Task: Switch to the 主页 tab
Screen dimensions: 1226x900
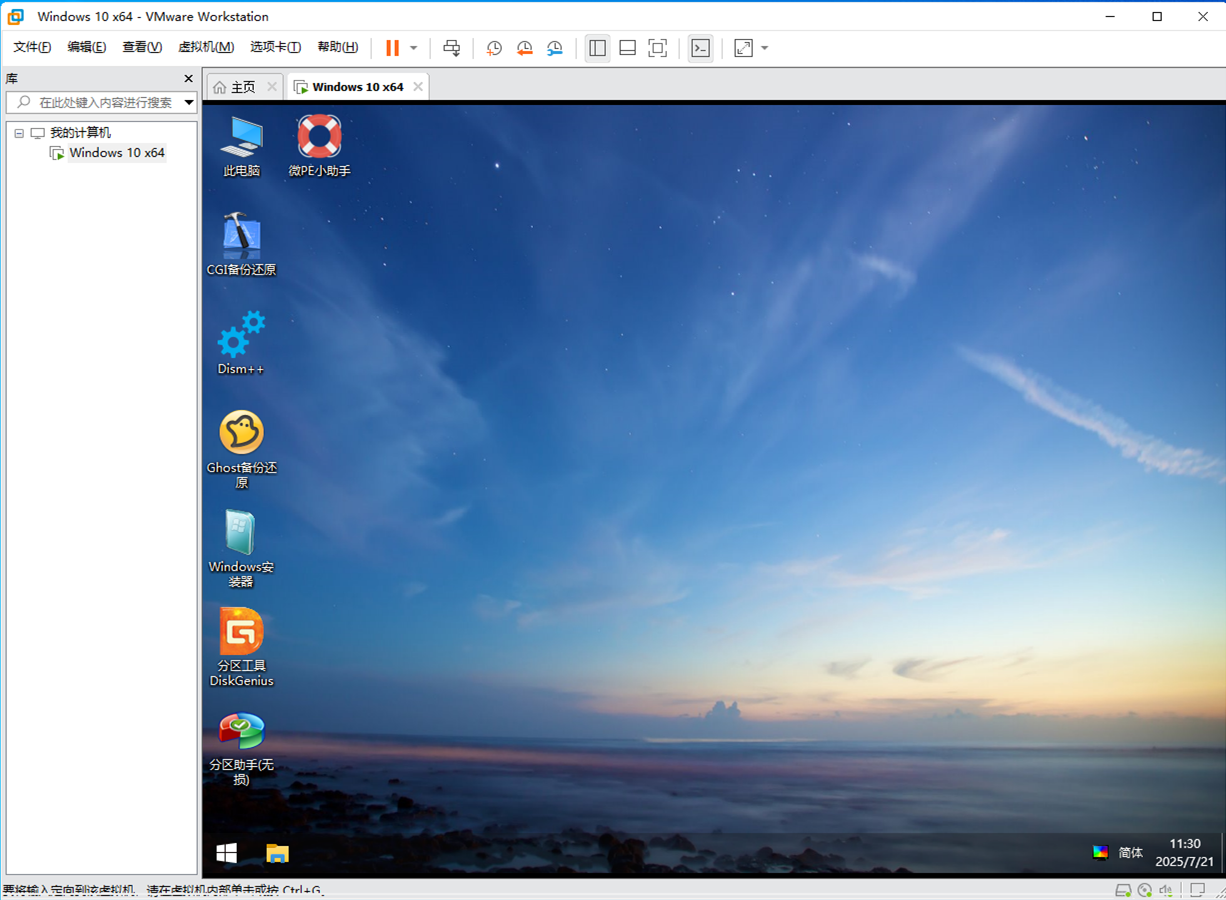Action: (243, 86)
